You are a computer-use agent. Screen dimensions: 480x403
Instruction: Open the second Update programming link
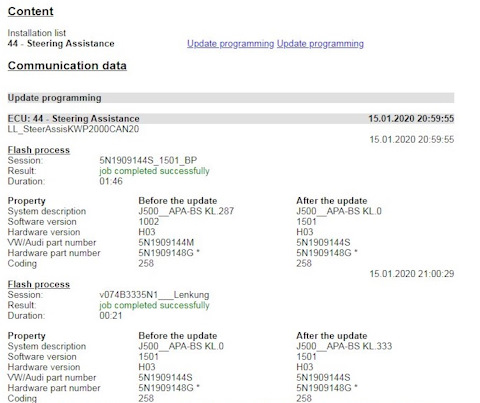pos(320,44)
